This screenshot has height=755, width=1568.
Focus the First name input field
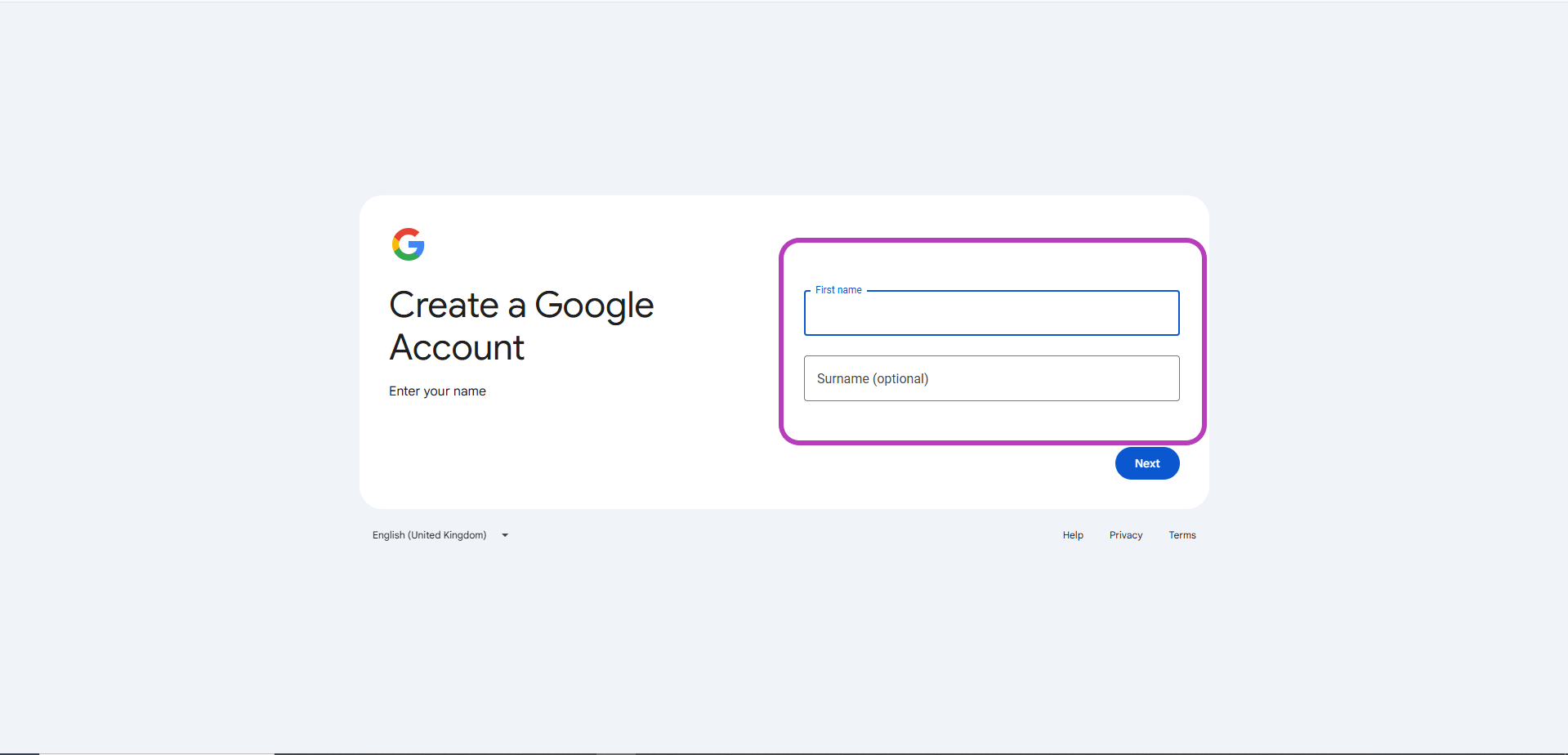(991, 315)
